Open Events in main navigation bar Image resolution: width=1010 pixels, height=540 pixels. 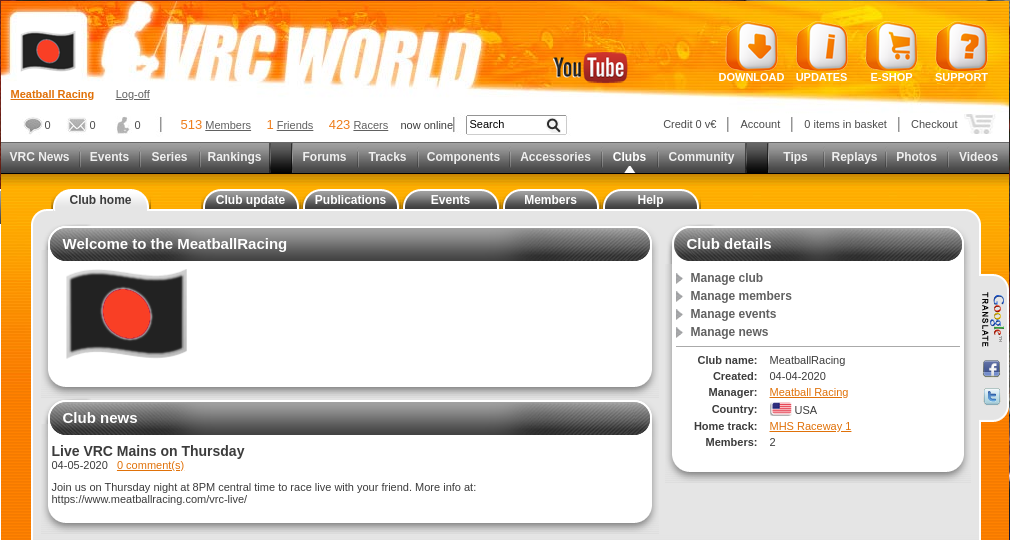click(110, 157)
